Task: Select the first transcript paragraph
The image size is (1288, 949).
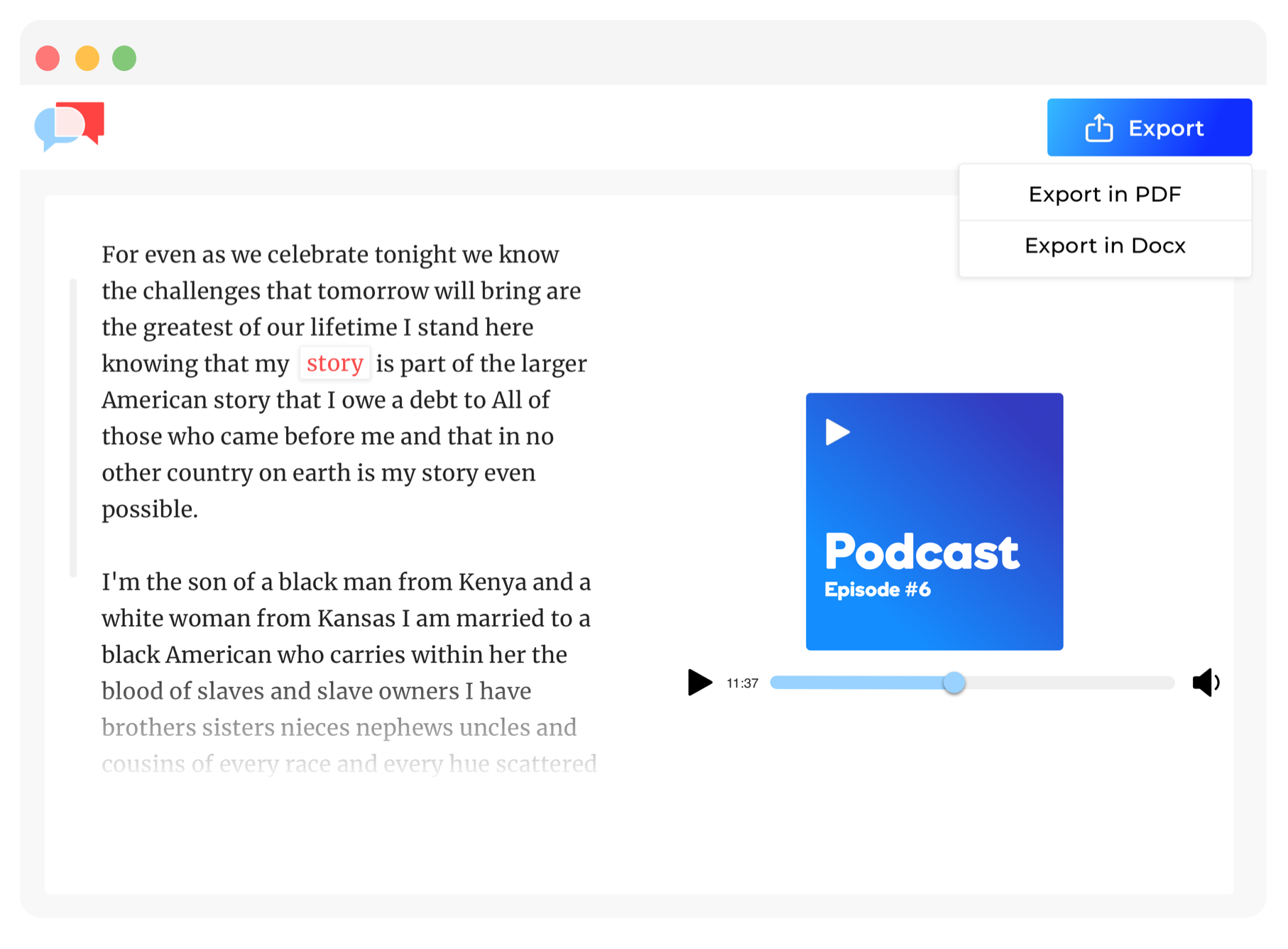Action: pyautogui.click(x=341, y=380)
